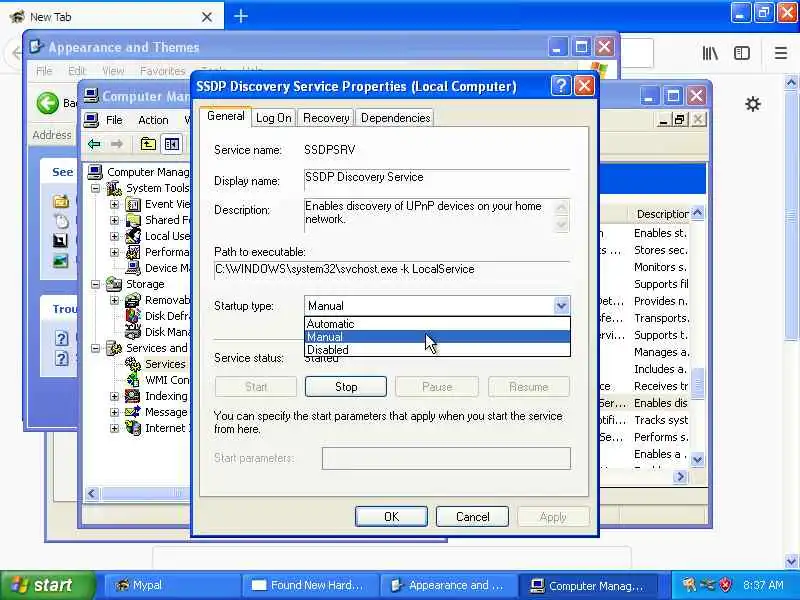Close the New Tab browser tab

point(207,17)
